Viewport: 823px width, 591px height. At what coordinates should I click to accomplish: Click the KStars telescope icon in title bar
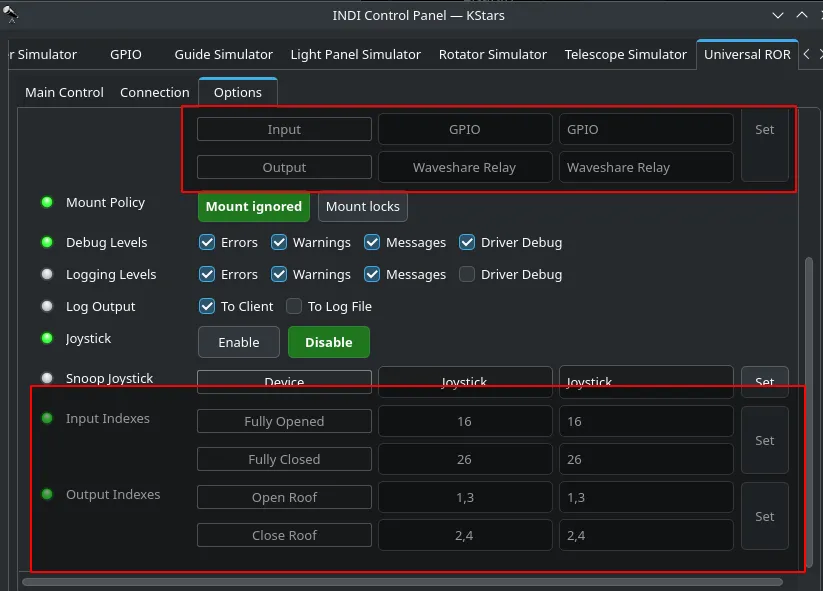click(x=10, y=14)
